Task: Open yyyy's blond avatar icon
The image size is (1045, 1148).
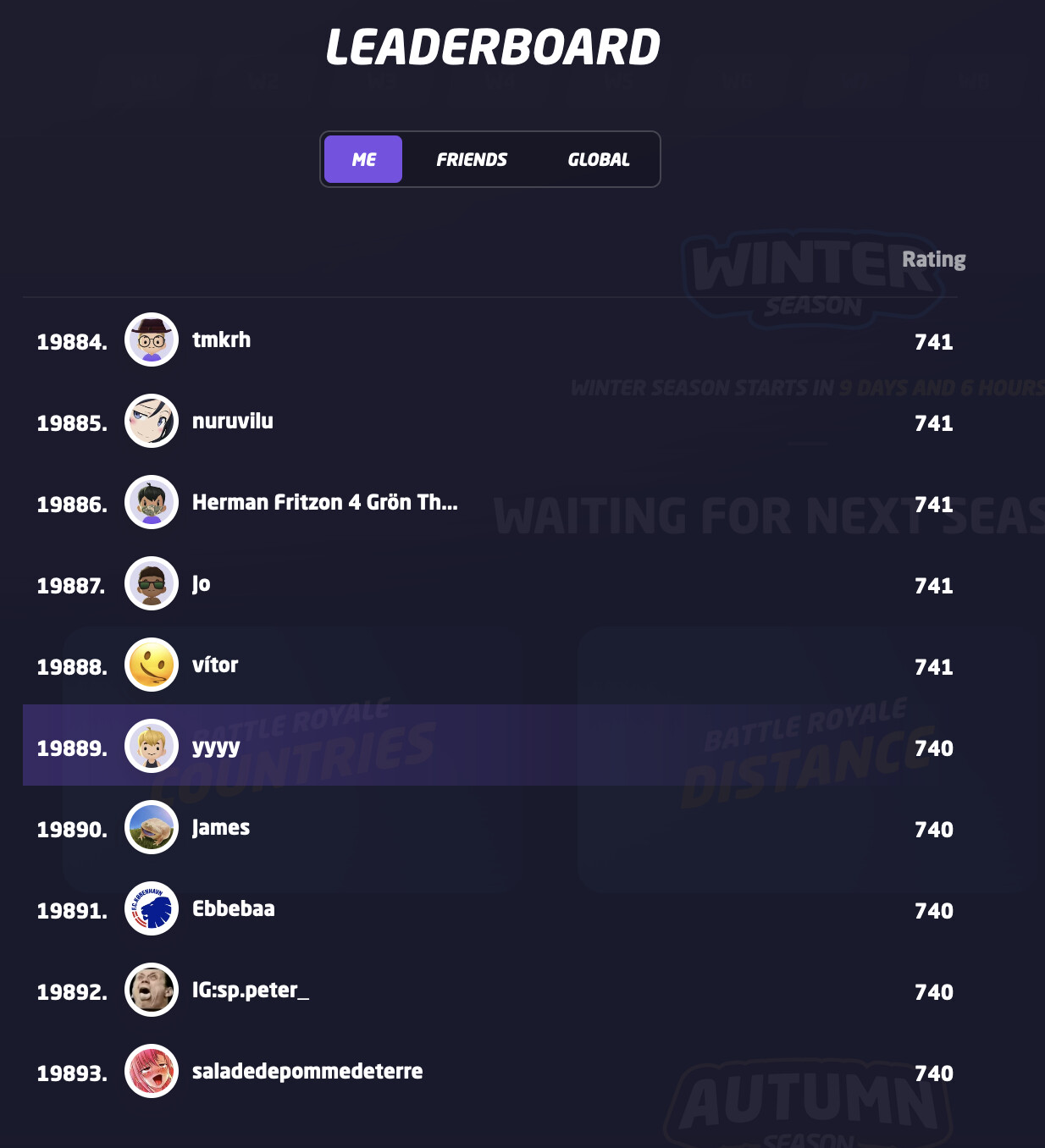Action: point(152,746)
